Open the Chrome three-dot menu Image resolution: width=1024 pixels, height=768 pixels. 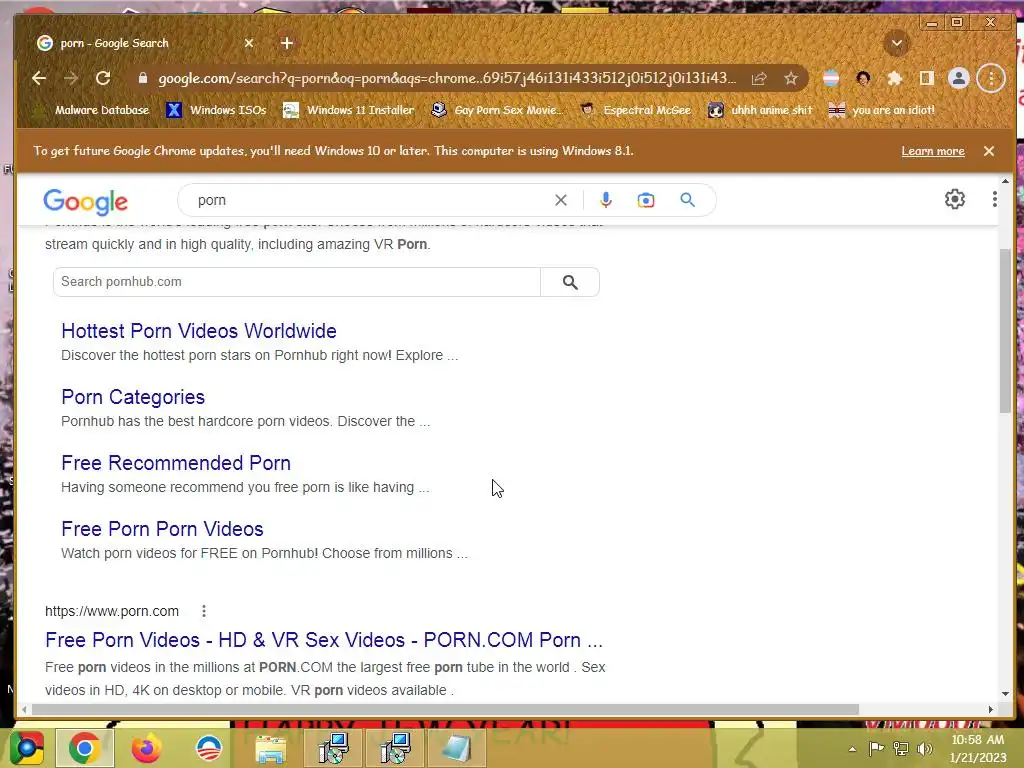[991, 78]
